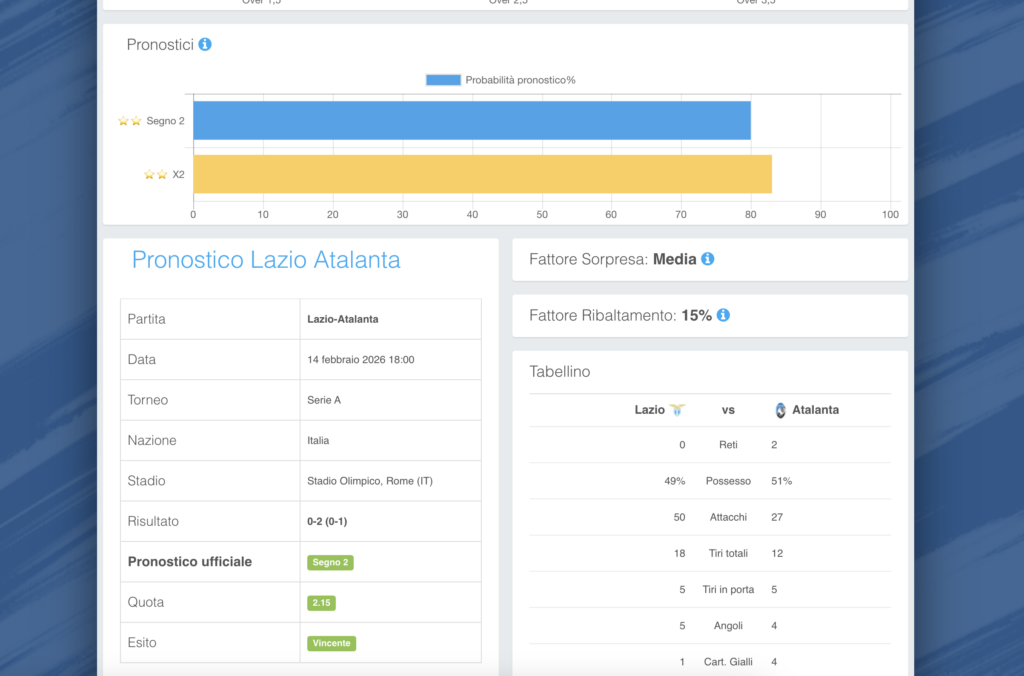
Task: Click the Tabellino section title
Action: click(559, 372)
